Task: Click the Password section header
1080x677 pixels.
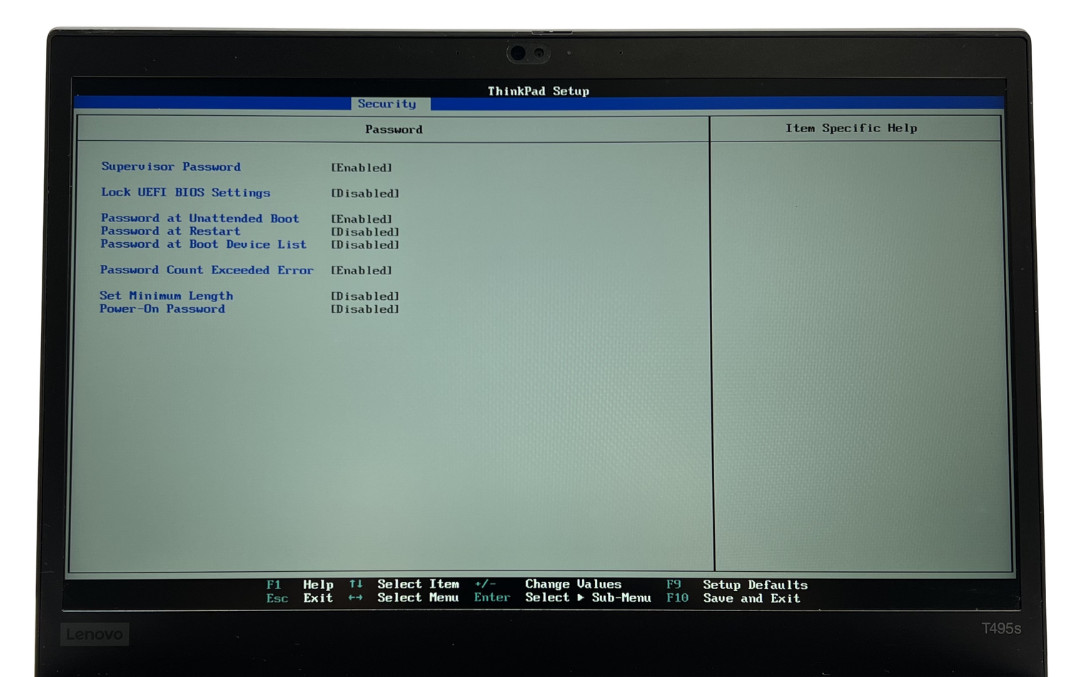Action: (x=393, y=129)
